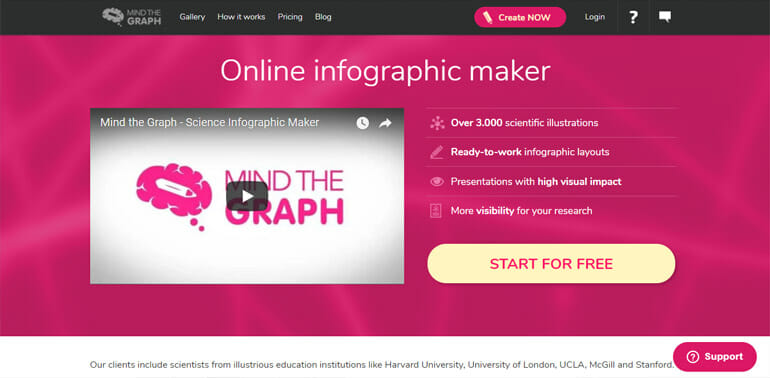Click the START FOR FREE button
This screenshot has height=378, width=770.
pyautogui.click(x=551, y=264)
